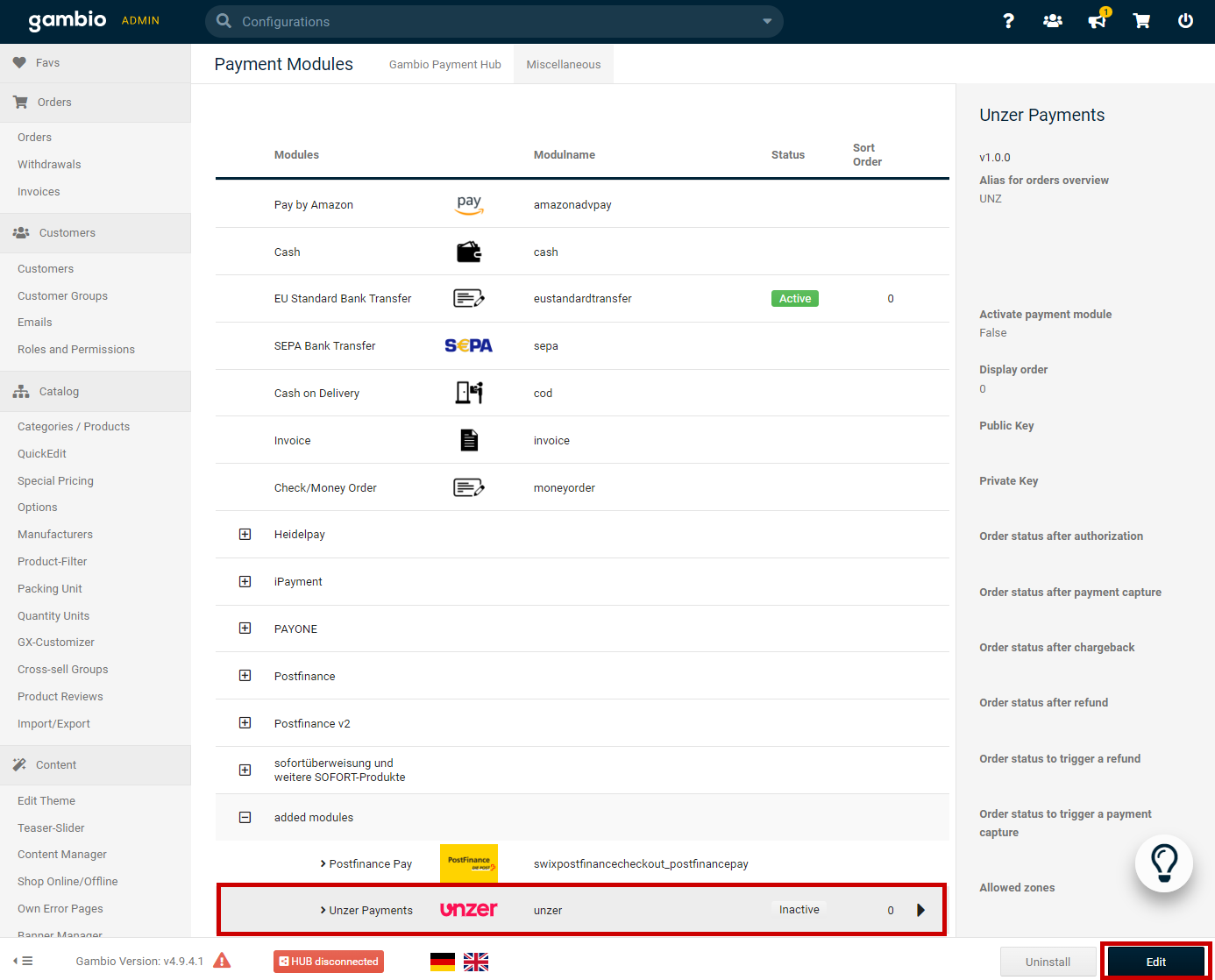Open the Configurations search dropdown arrow
The height and width of the screenshot is (980, 1215).
[x=767, y=21]
